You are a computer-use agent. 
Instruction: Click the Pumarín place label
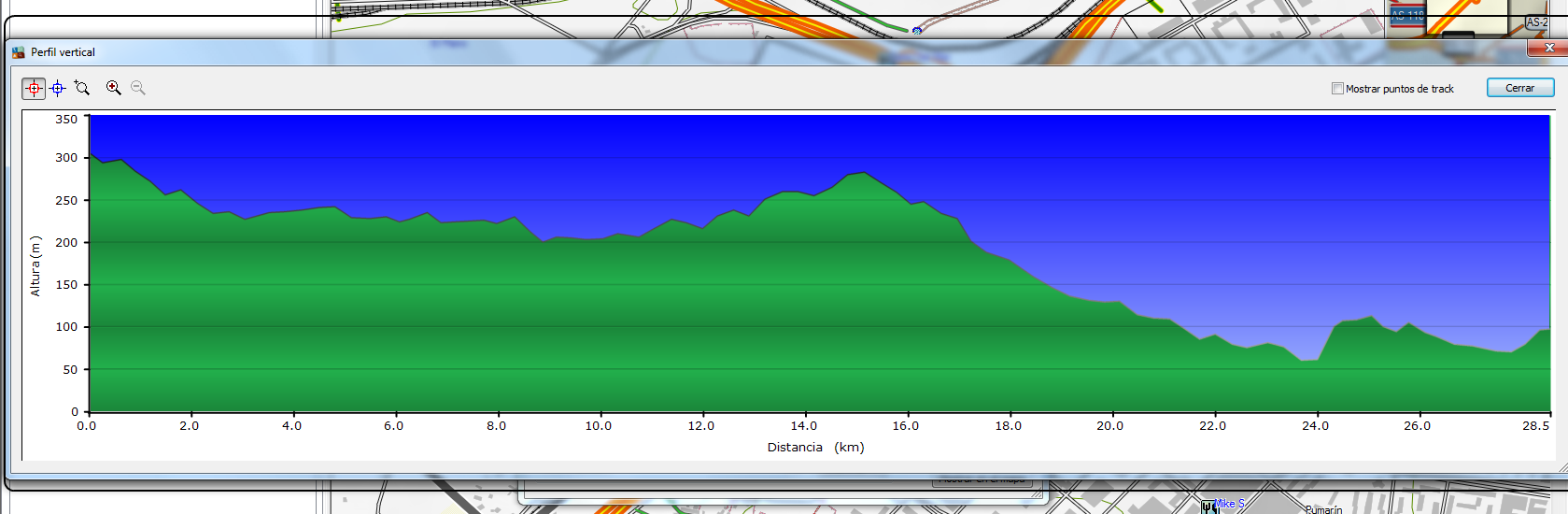[1323, 509]
